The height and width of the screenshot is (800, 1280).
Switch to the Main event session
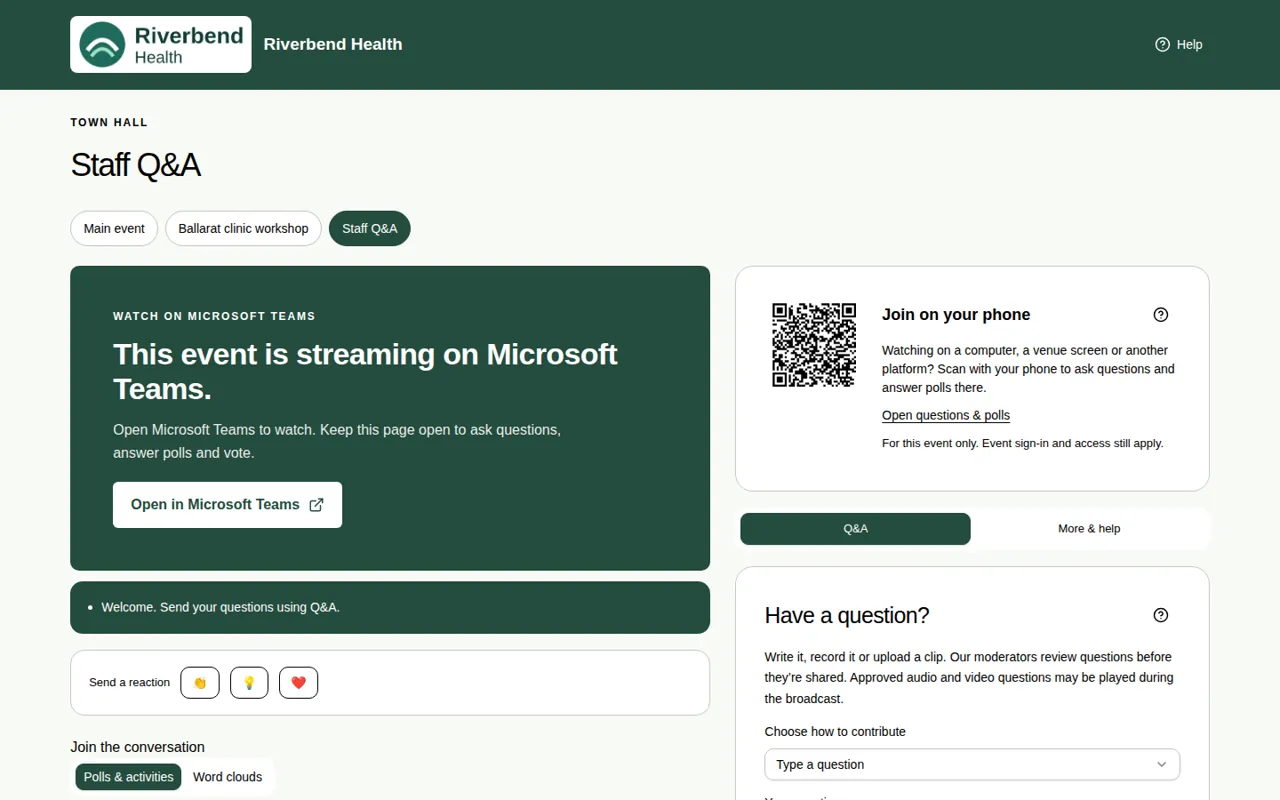point(114,228)
